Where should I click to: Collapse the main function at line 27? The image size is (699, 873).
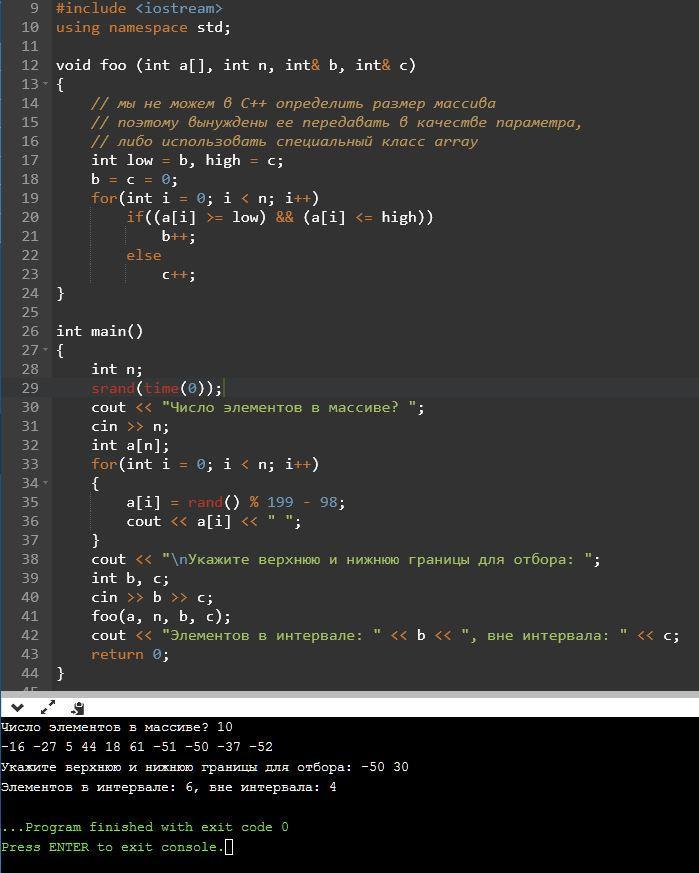point(46,350)
